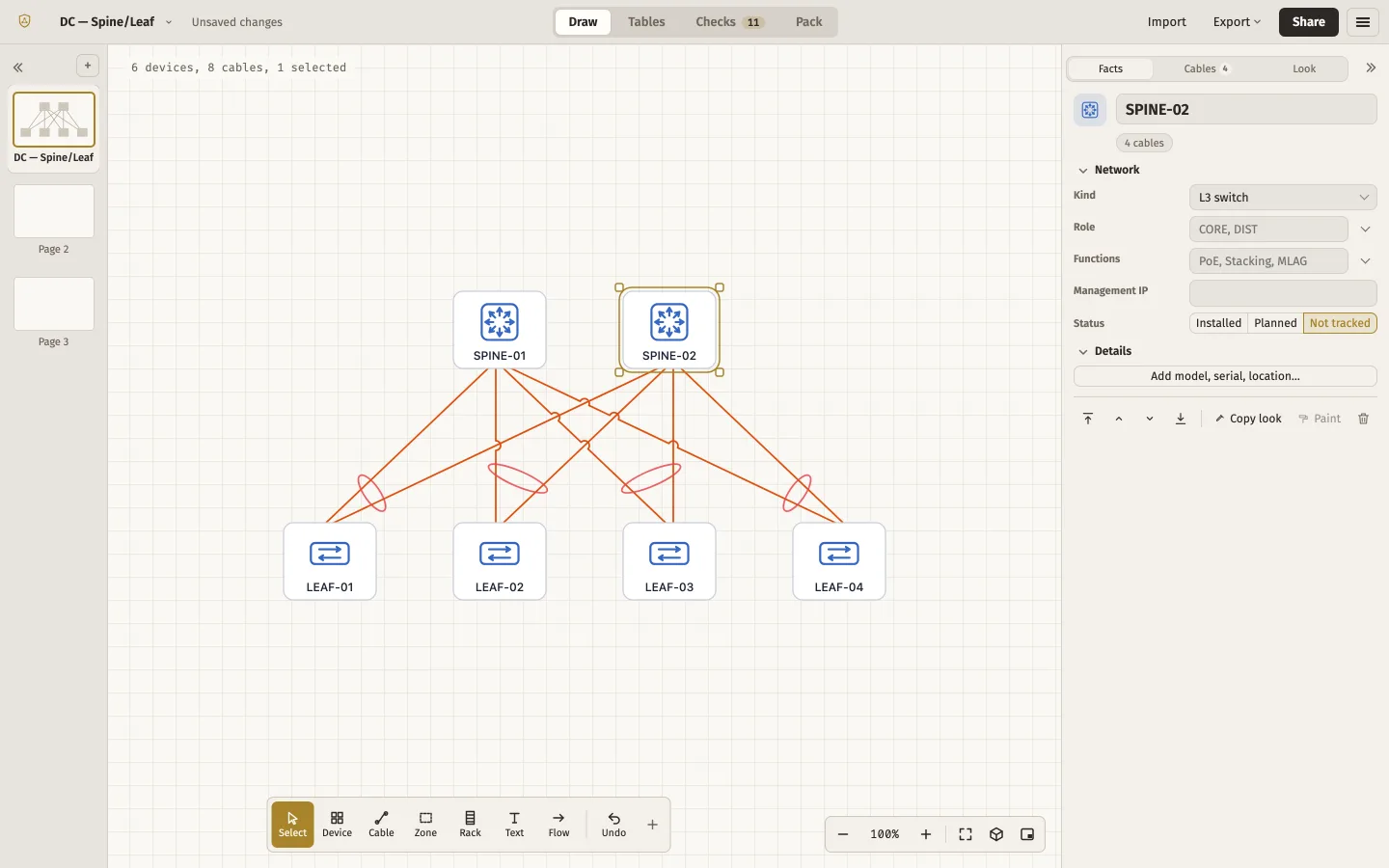Open the Cables tab in inspector

1206,68
